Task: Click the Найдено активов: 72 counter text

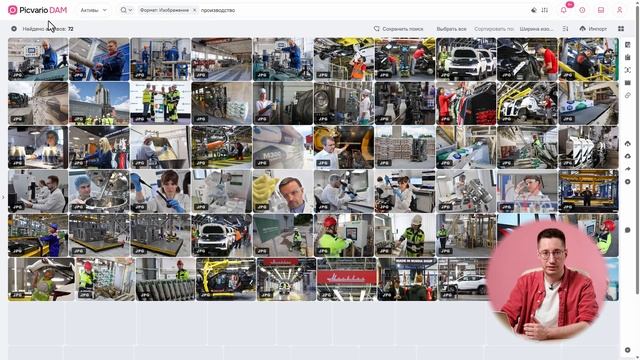Action: pos(48,29)
